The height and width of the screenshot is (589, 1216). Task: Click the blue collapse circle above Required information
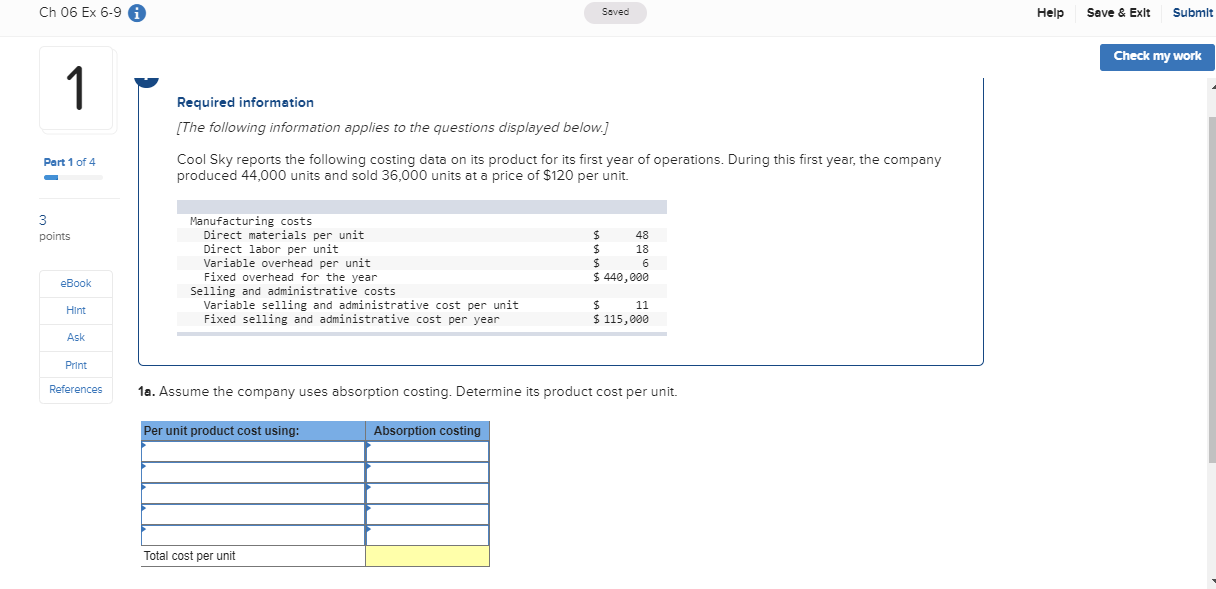(147, 79)
